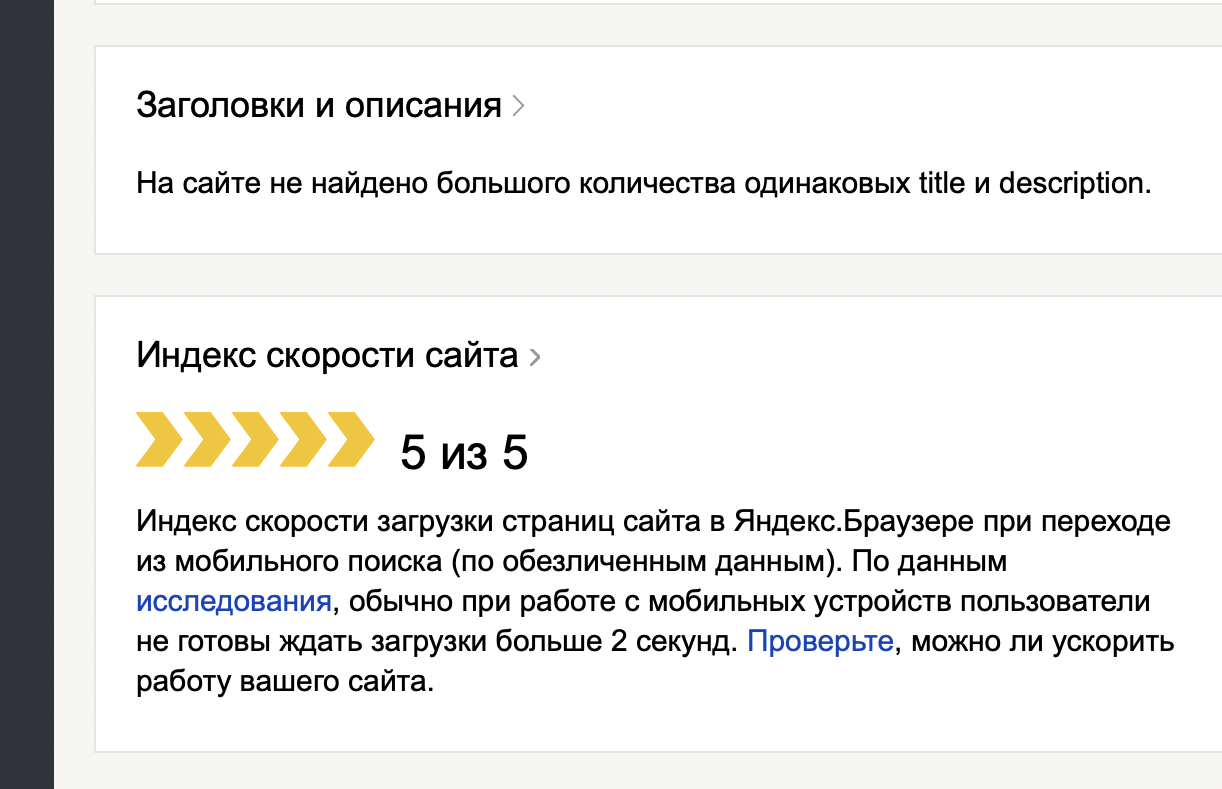
Task: Click the last yellow speed rating arrow
Action: tap(351, 439)
